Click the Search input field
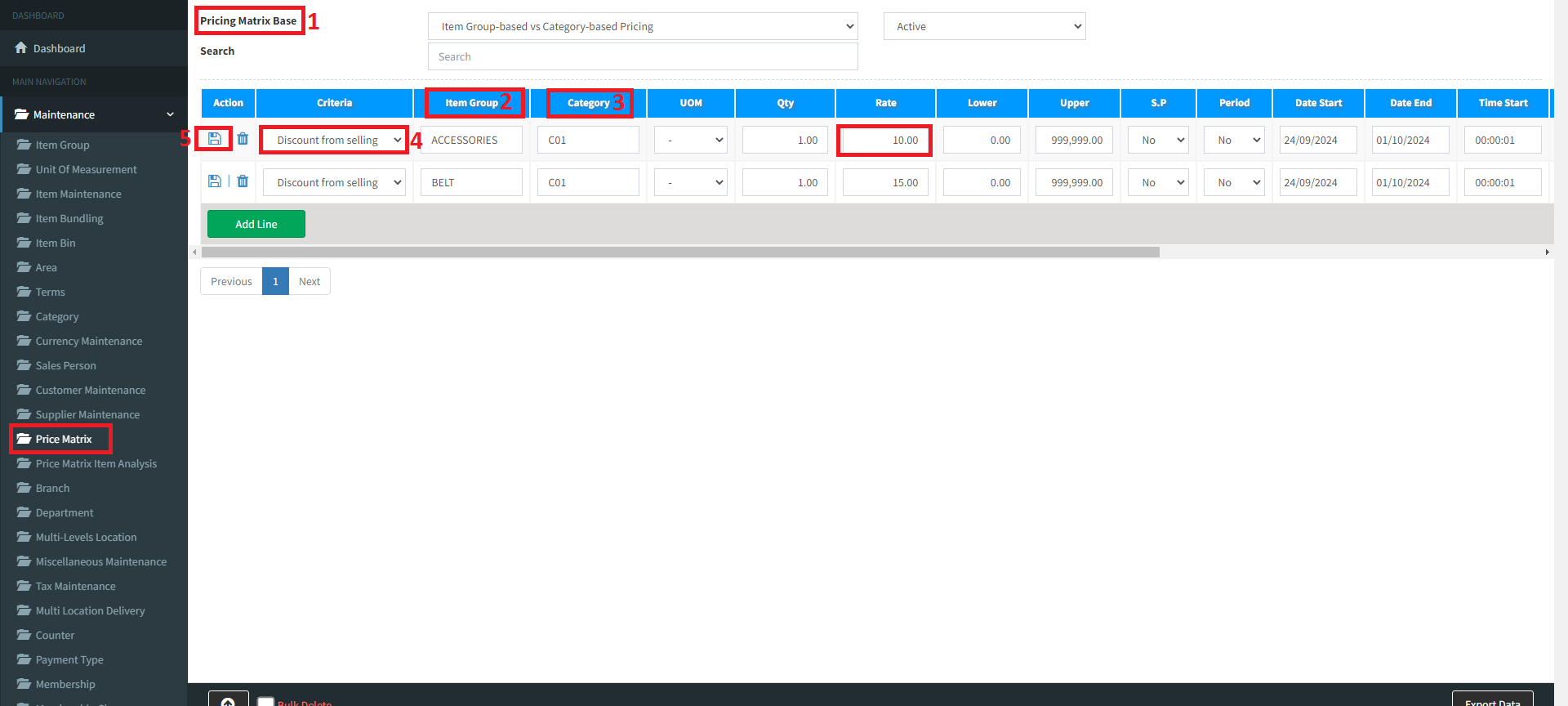This screenshot has height=706, width=1568. (x=642, y=56)
